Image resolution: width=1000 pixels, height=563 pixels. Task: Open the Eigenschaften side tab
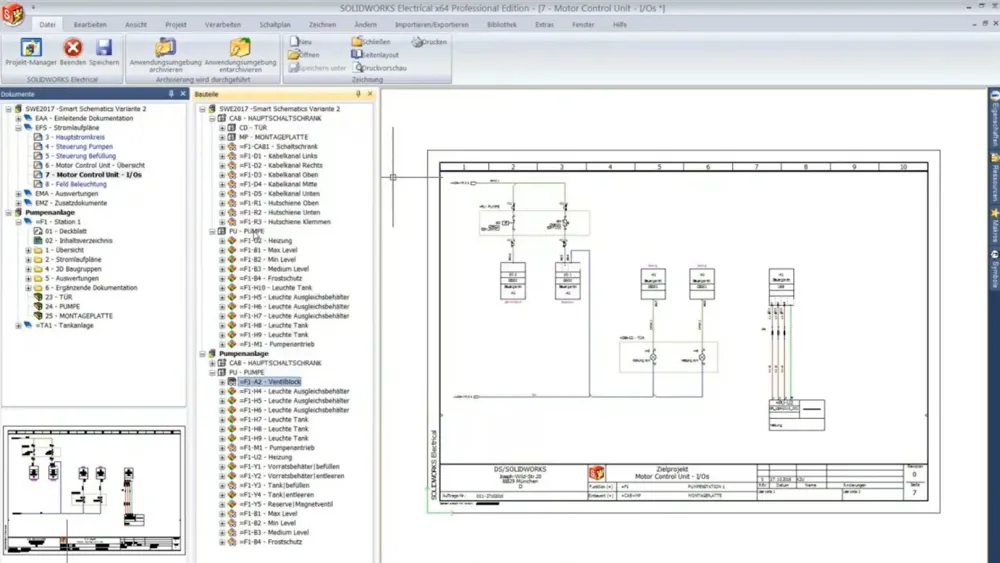coord(994,119)
